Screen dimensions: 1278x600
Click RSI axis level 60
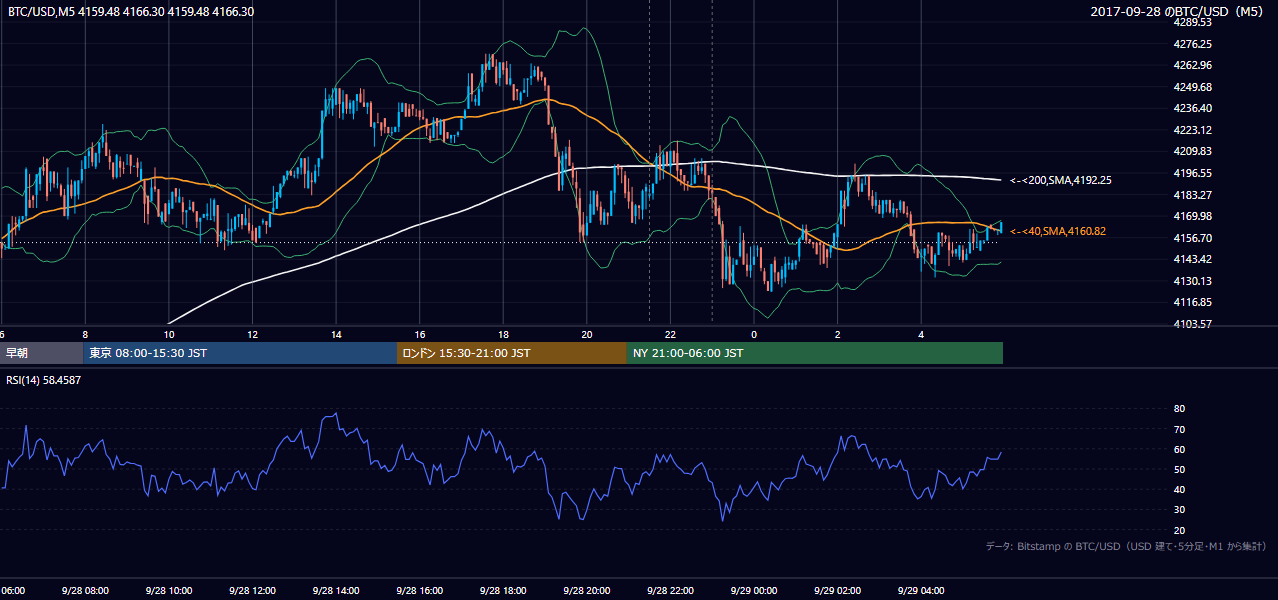point(1180,450)
